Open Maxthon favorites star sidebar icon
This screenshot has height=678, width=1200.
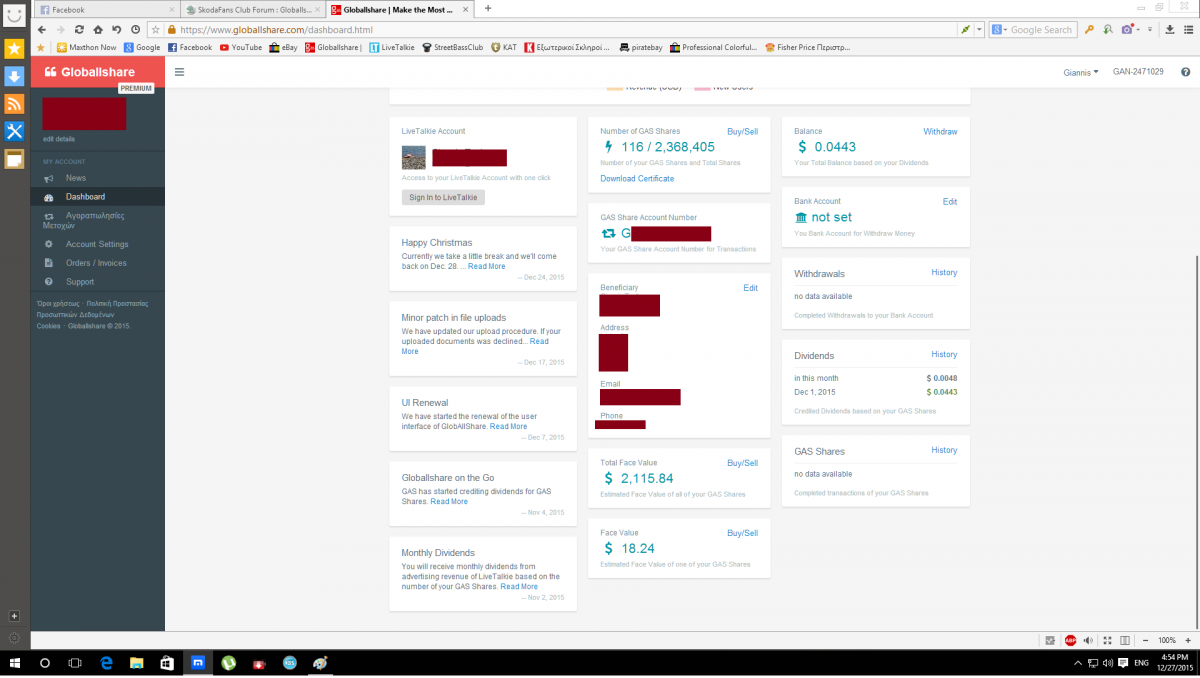coord(14,48)
